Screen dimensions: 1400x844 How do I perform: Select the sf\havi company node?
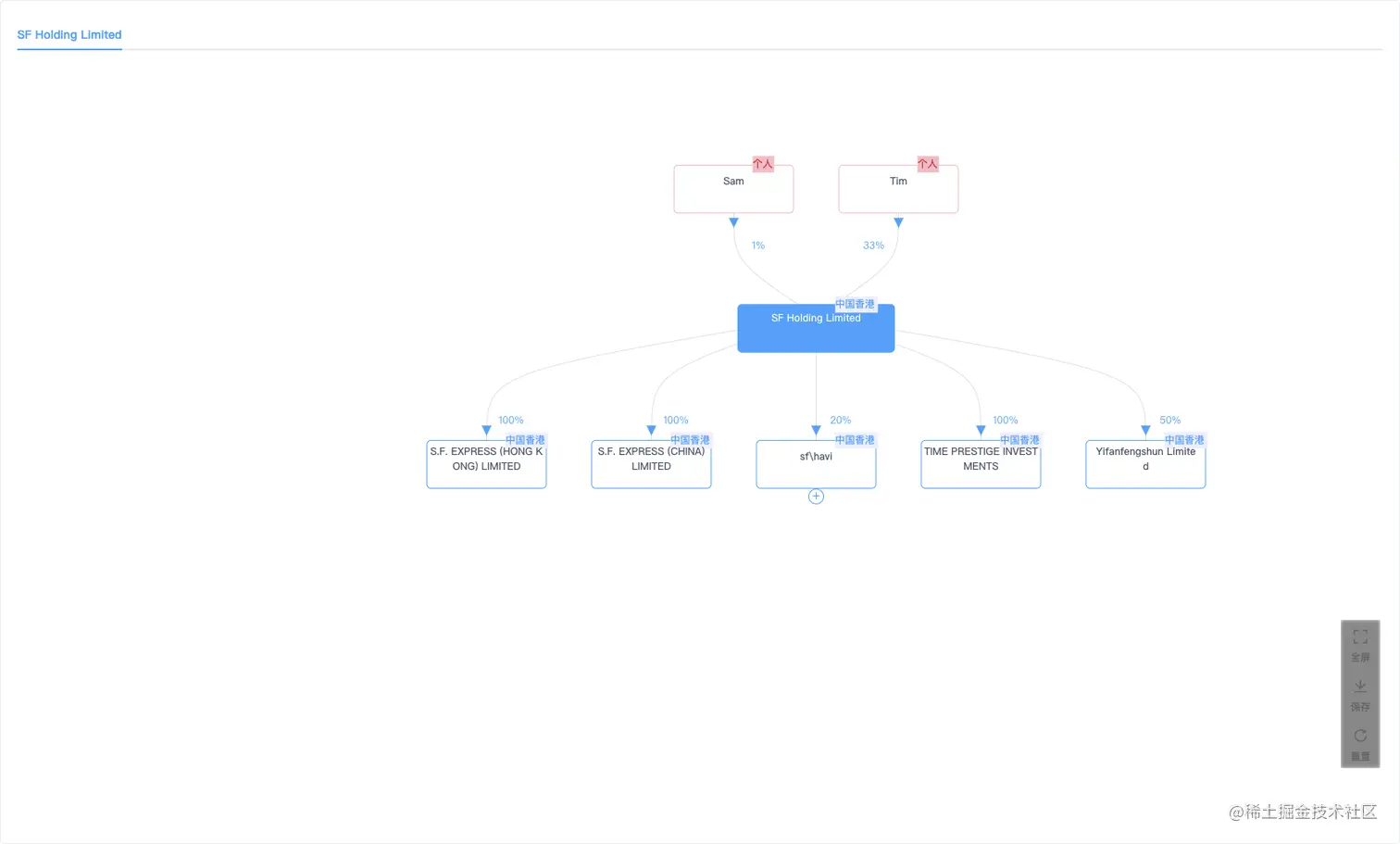[x=816, y=464]
